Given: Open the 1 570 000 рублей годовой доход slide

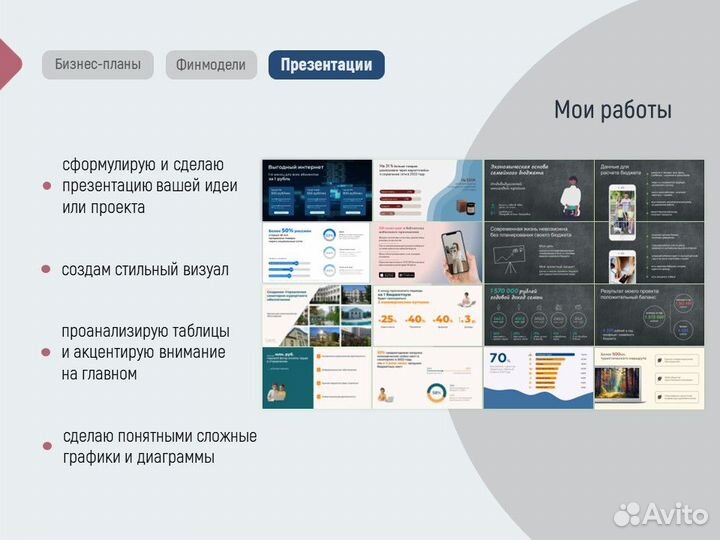Looking at the screenshot, I should point(539,315).
